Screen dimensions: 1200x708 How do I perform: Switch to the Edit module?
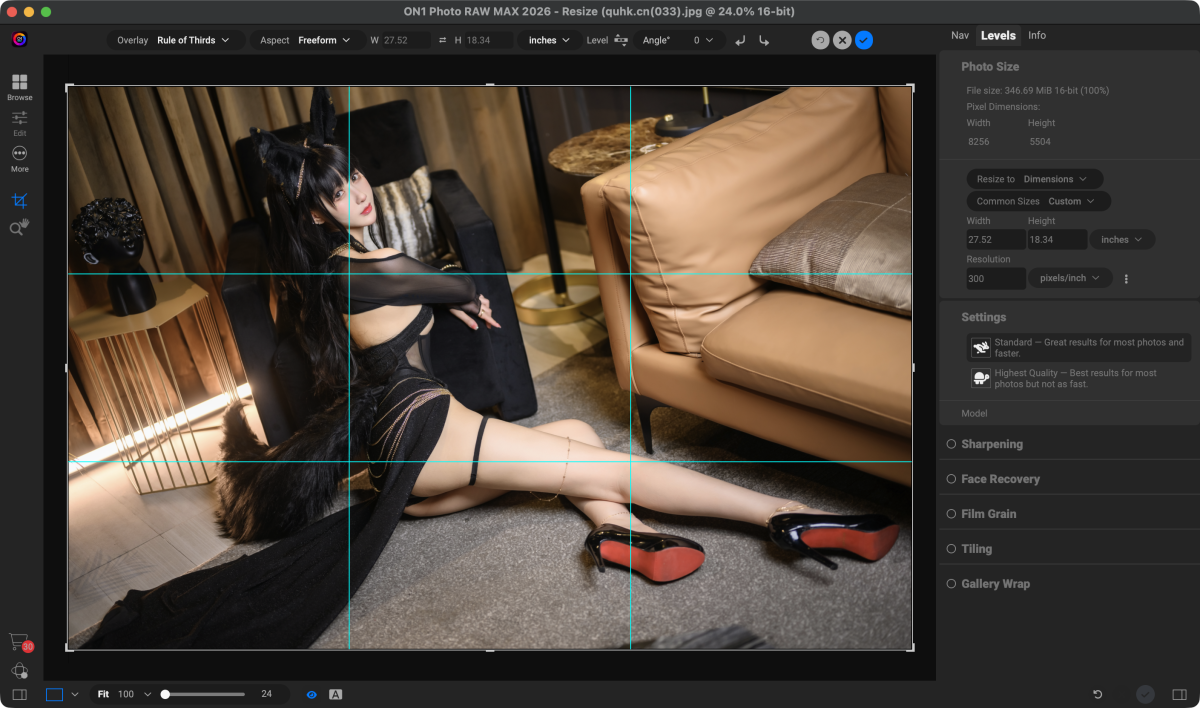point(19,122)
